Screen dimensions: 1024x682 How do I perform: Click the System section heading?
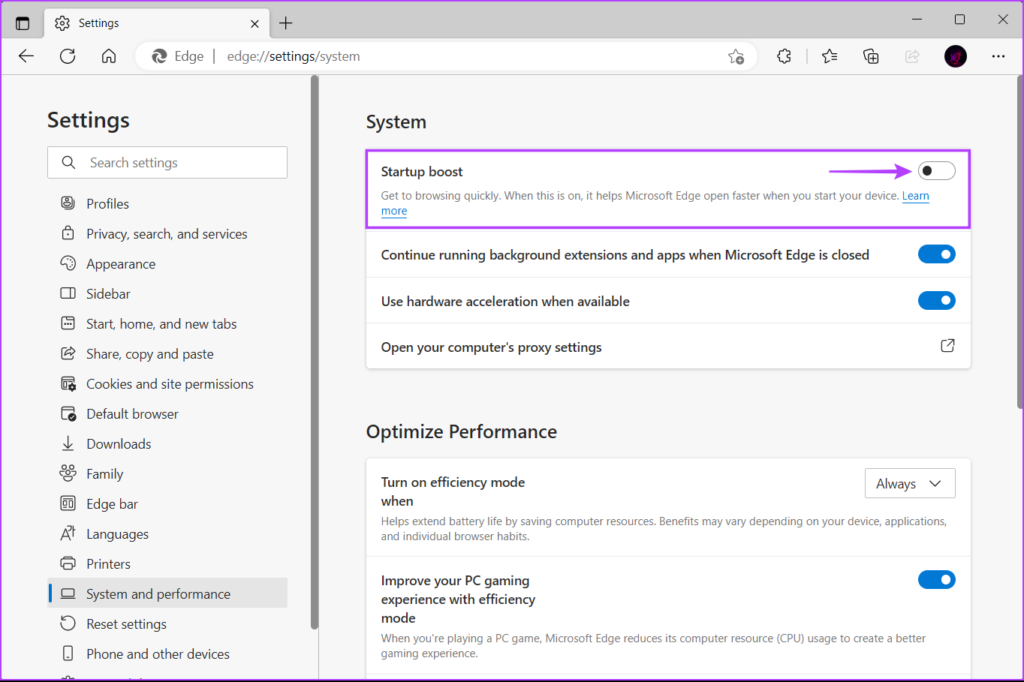pos(396,122)
